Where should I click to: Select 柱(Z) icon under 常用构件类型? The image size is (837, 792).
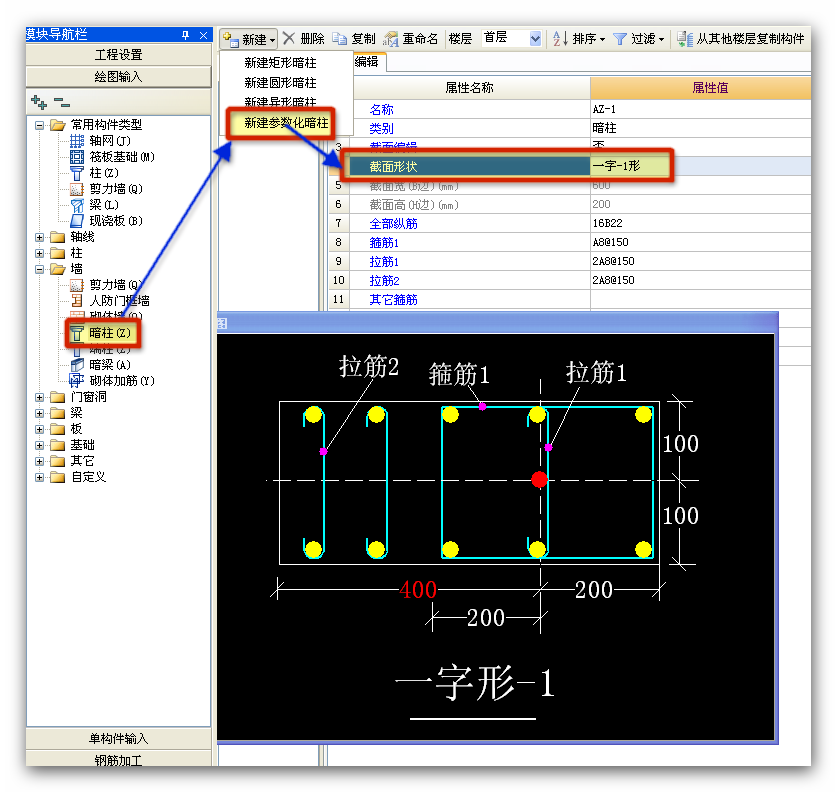coord(77,173)
